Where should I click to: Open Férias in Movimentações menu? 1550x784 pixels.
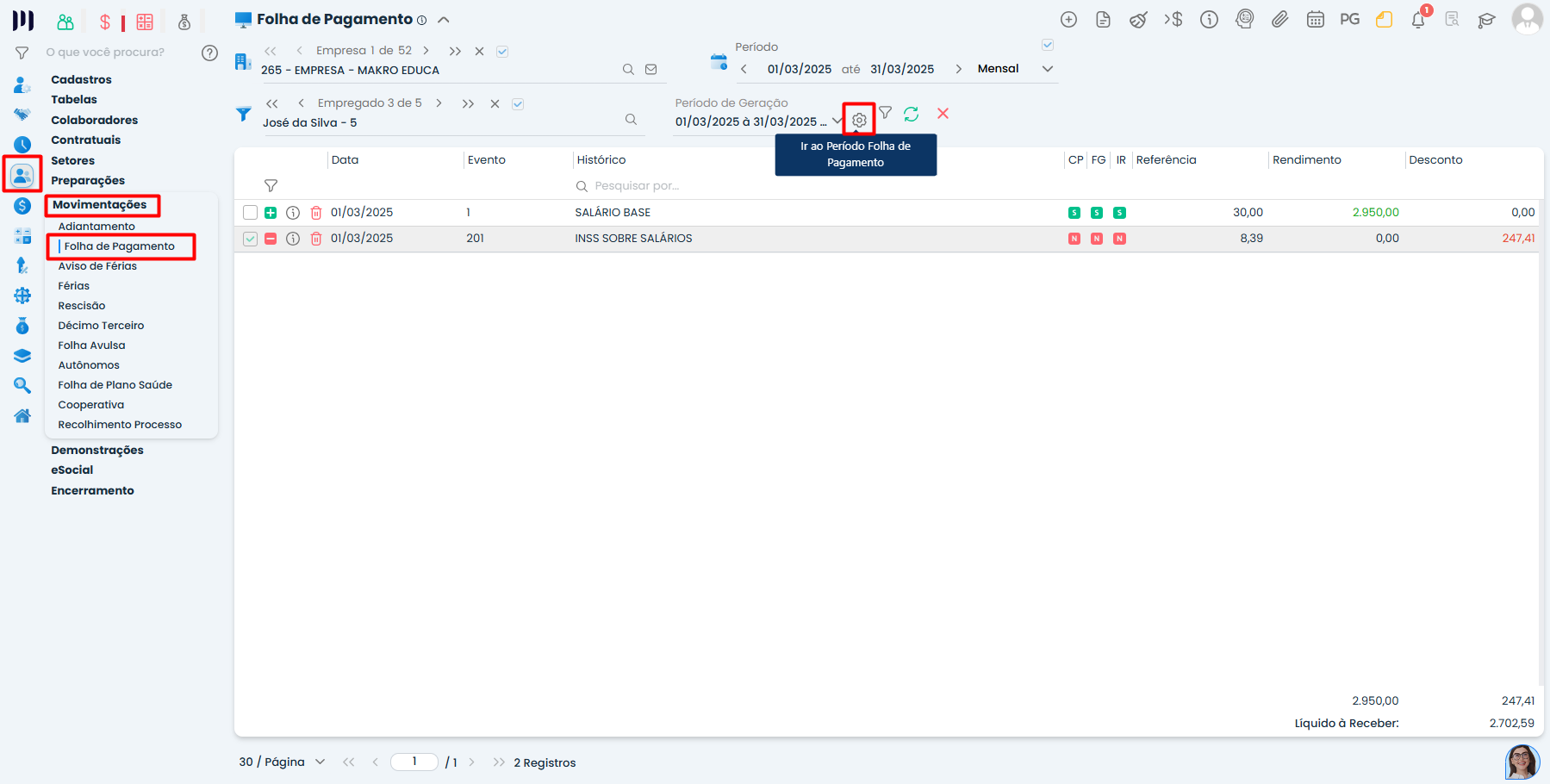(x=74, y=286)
